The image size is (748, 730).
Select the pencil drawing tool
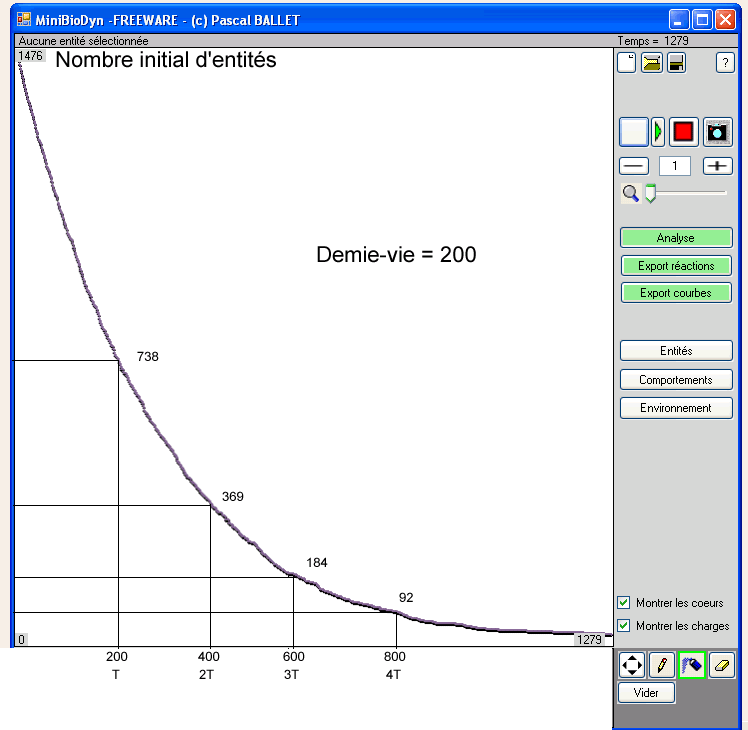click(x=660, y=664)
